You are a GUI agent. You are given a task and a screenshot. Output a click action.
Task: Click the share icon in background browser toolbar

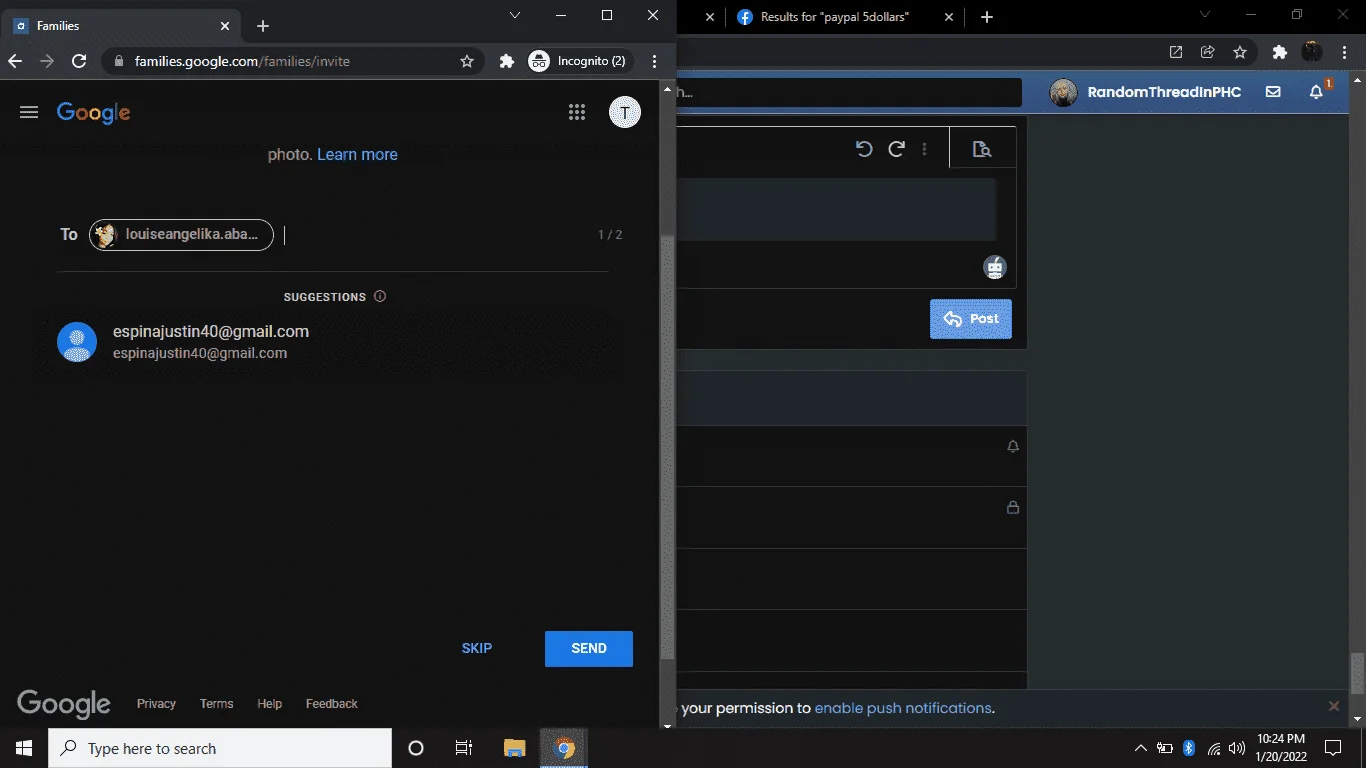coord(1208,52)
